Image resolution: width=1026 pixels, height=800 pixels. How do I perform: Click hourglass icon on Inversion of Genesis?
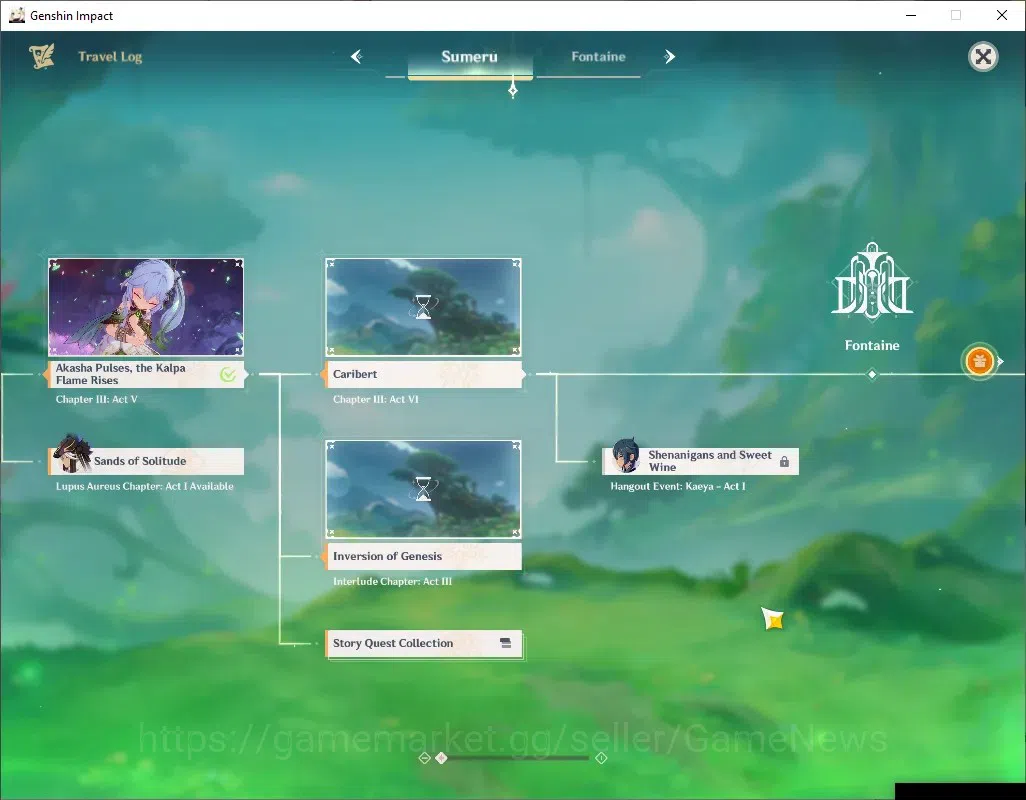423,488
